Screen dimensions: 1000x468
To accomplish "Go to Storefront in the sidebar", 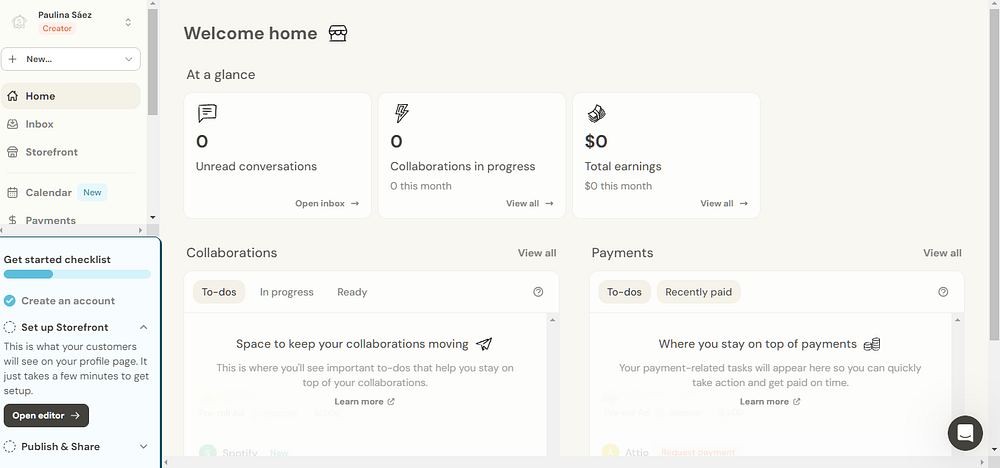I will tap(51, 152).
